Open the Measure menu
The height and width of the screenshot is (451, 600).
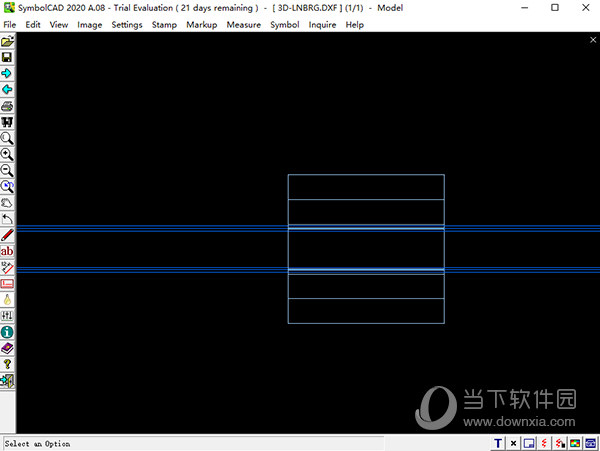[244, 24]
